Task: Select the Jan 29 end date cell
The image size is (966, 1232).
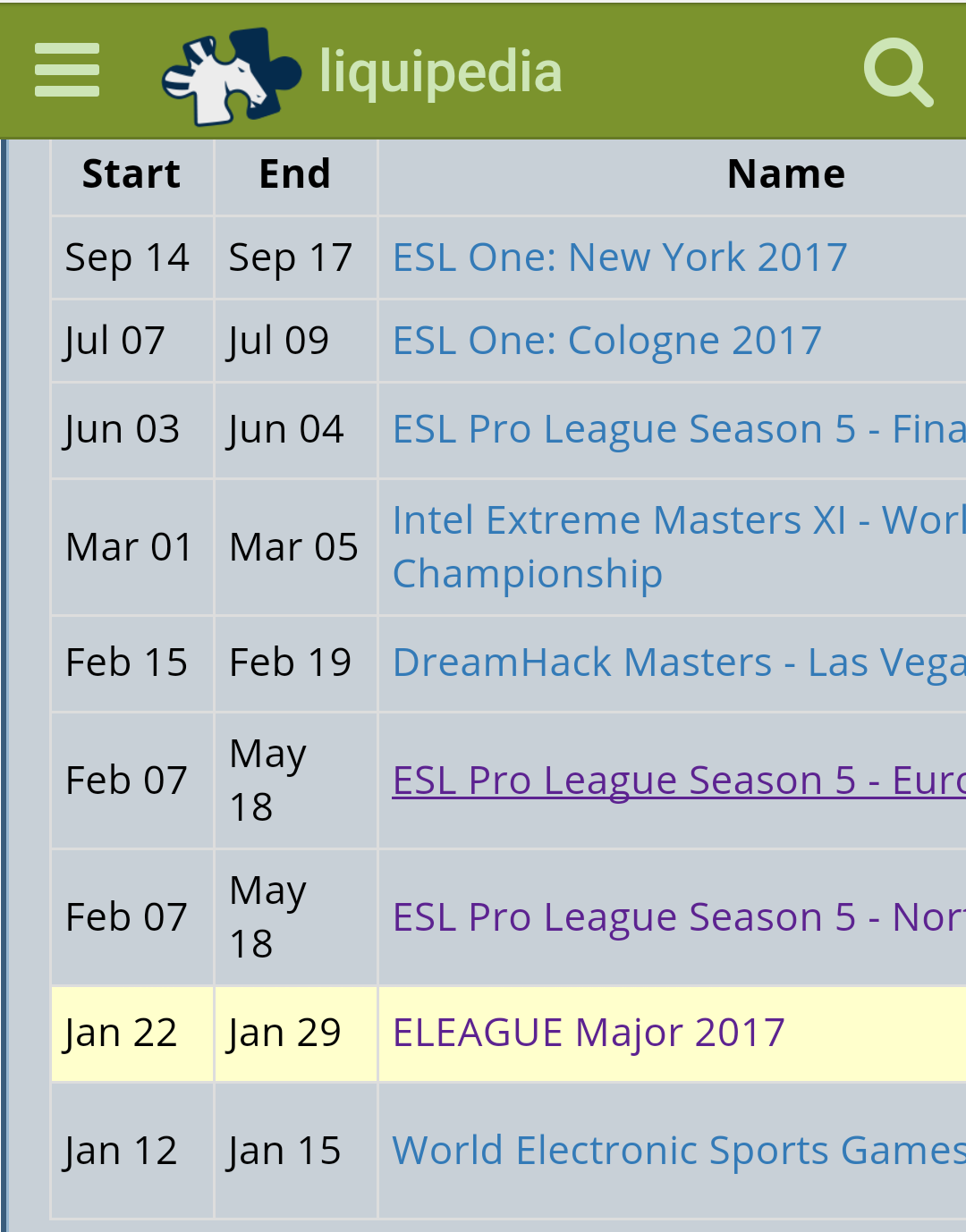Action: click(x=296, y=1034)
